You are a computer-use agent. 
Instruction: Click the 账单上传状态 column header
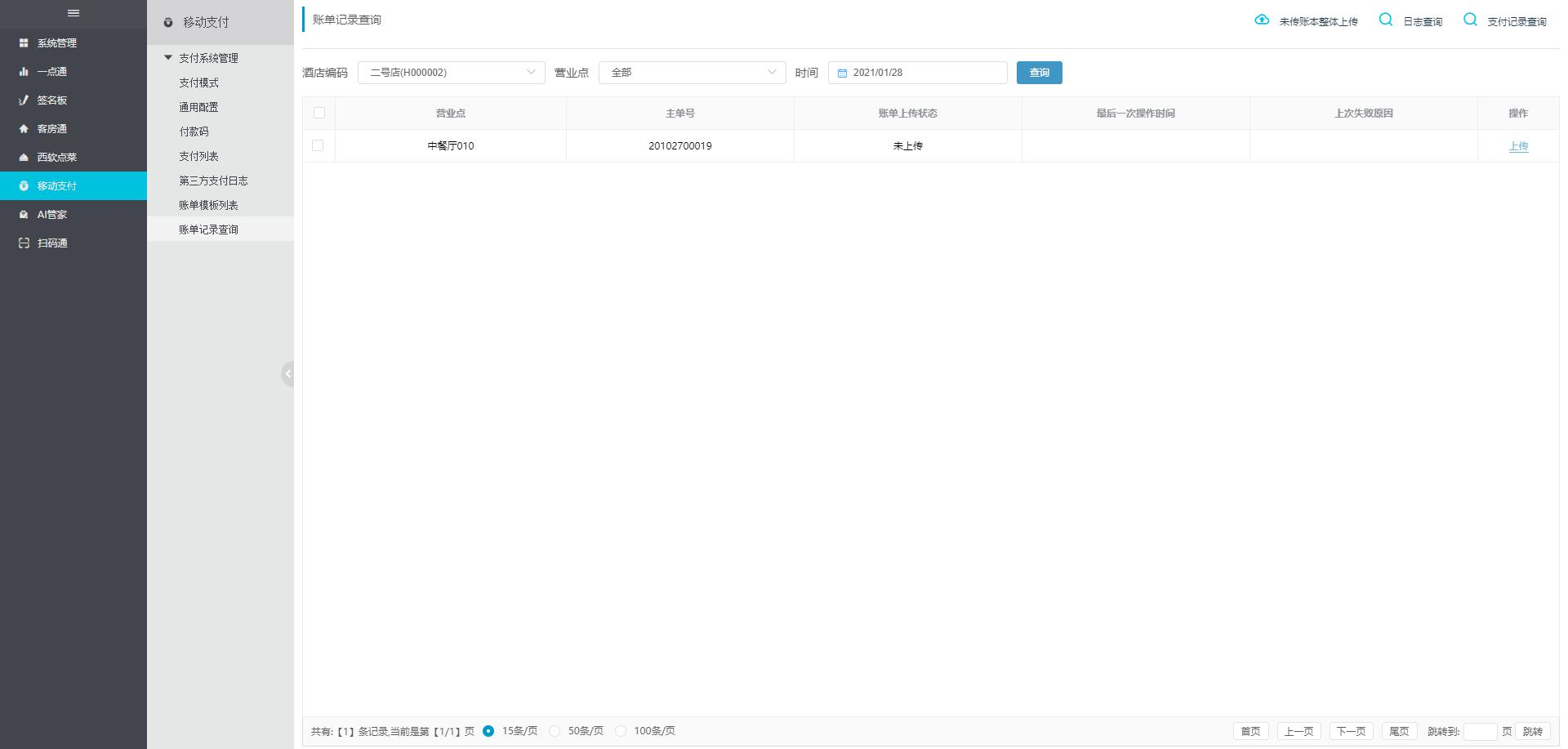[908, 114]
